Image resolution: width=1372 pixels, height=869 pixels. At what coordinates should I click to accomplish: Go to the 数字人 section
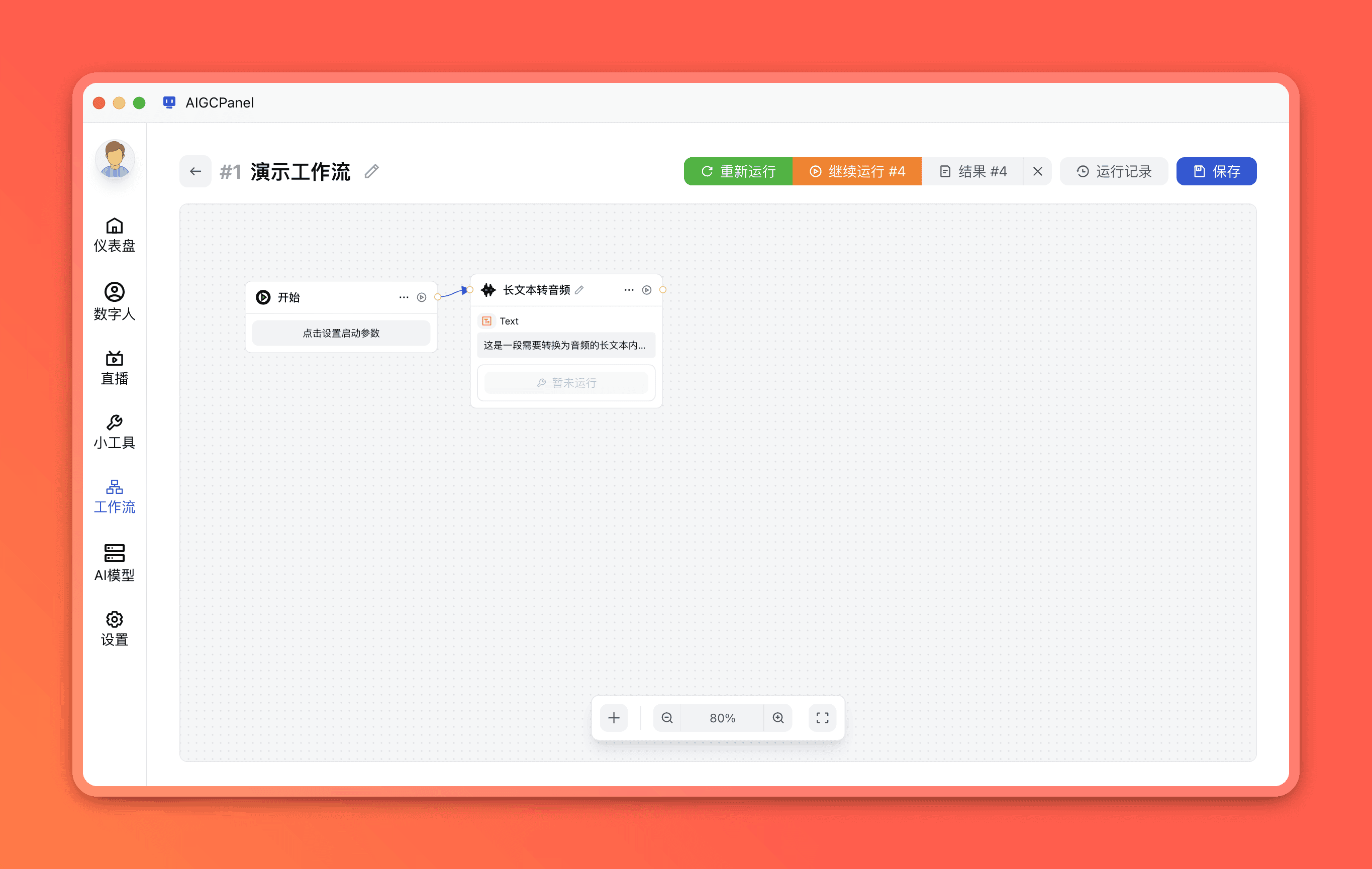[115, 302]
